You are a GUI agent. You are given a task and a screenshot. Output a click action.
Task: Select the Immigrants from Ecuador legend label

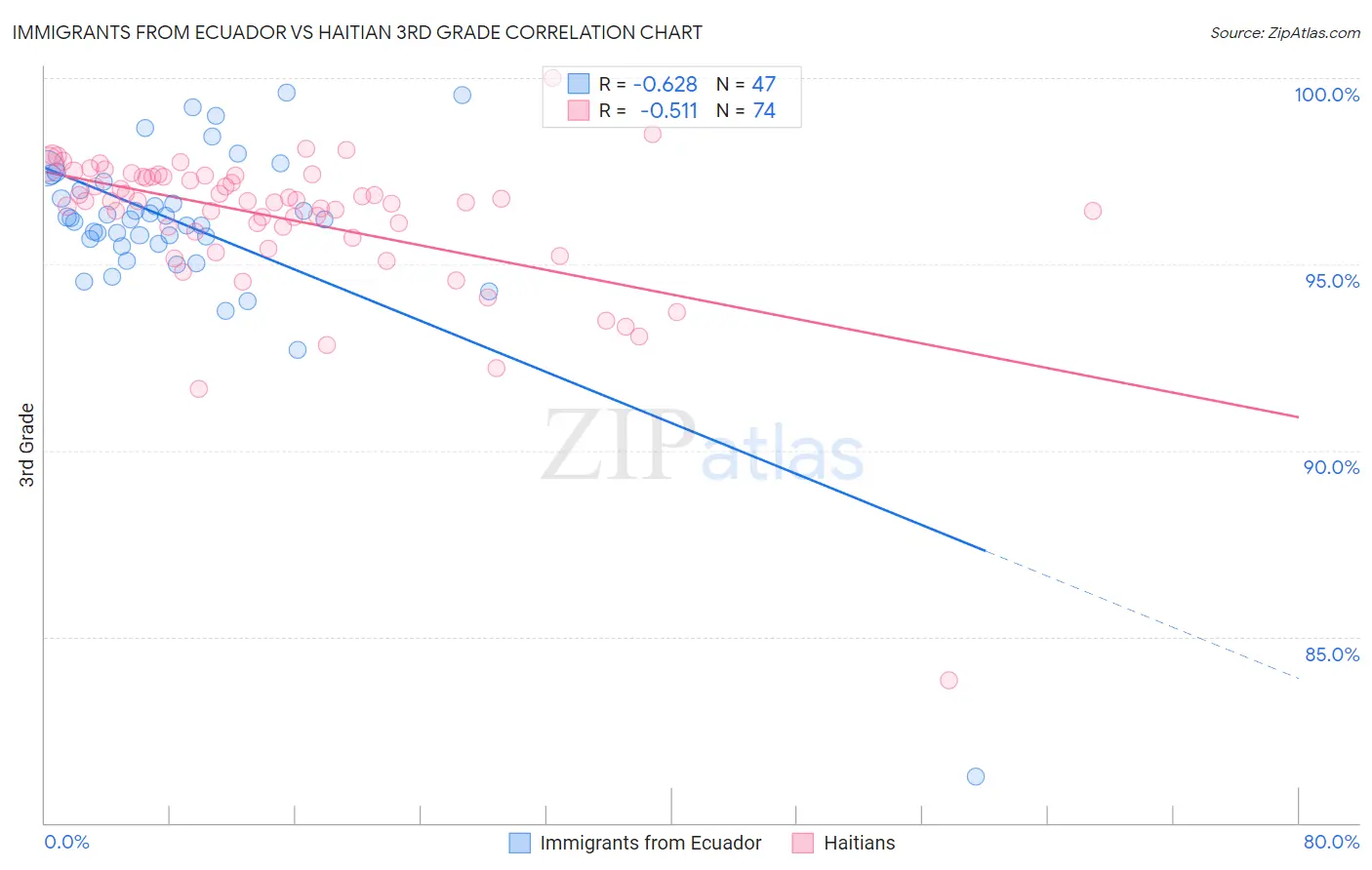pos(651,843)
